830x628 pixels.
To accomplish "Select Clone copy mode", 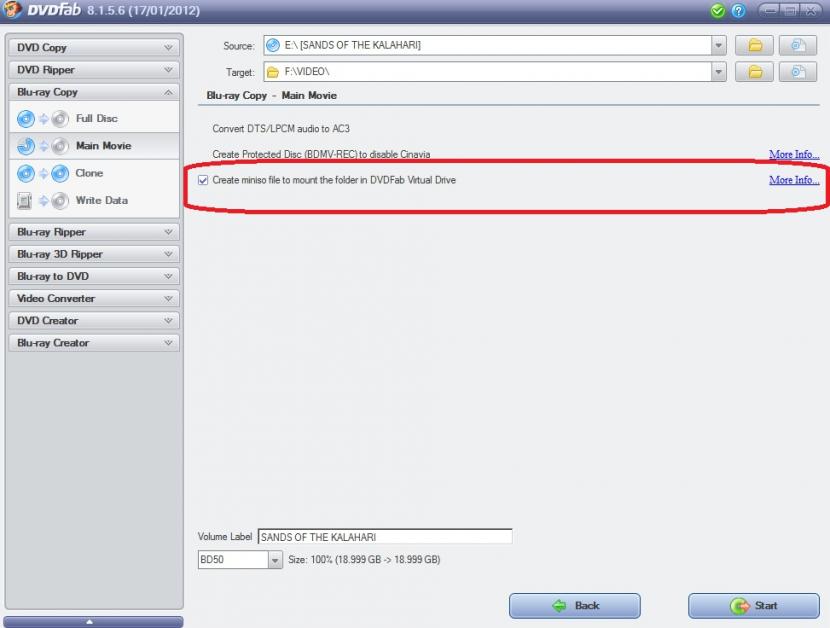I will click(94, 173).
